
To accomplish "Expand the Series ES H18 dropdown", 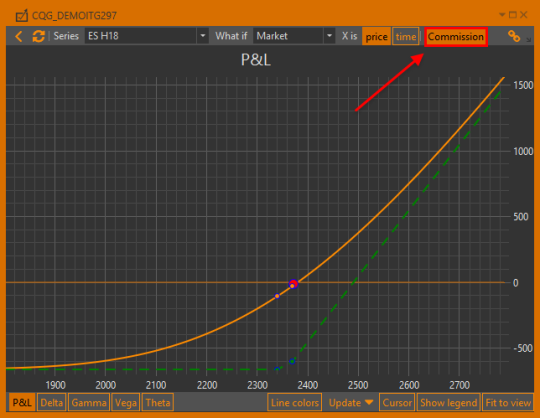I will click(203, 36).
